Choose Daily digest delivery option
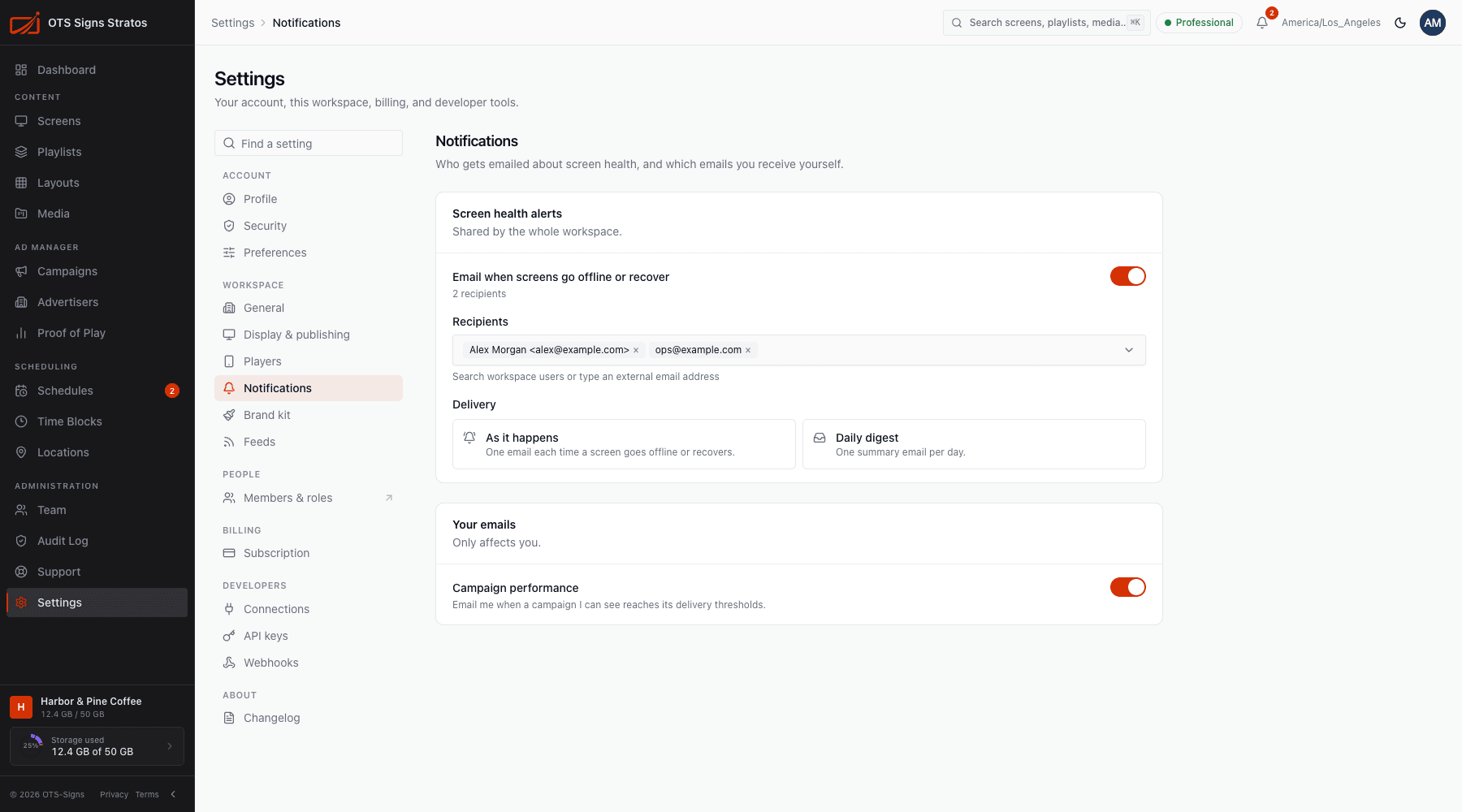The height and width of the screenshot is (812, 1462). tap(974, 444)
